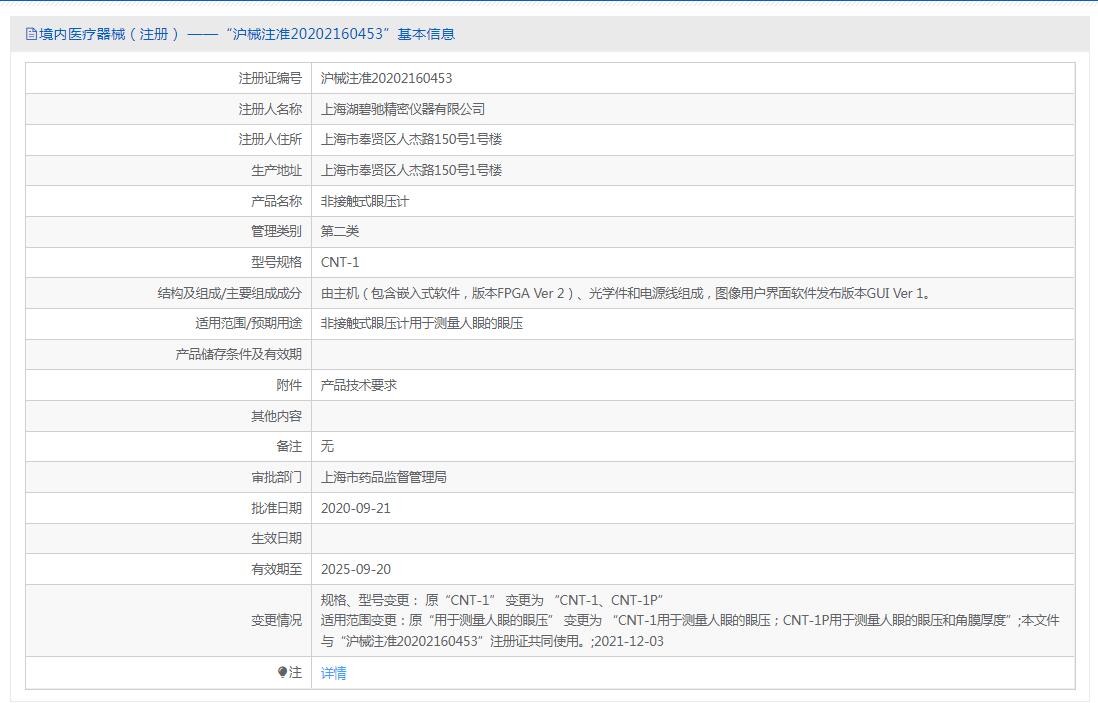This screenshot has height=703, width=1098.
Task: Click the 其他内容 row label
Action: click(x=277, y=416)
